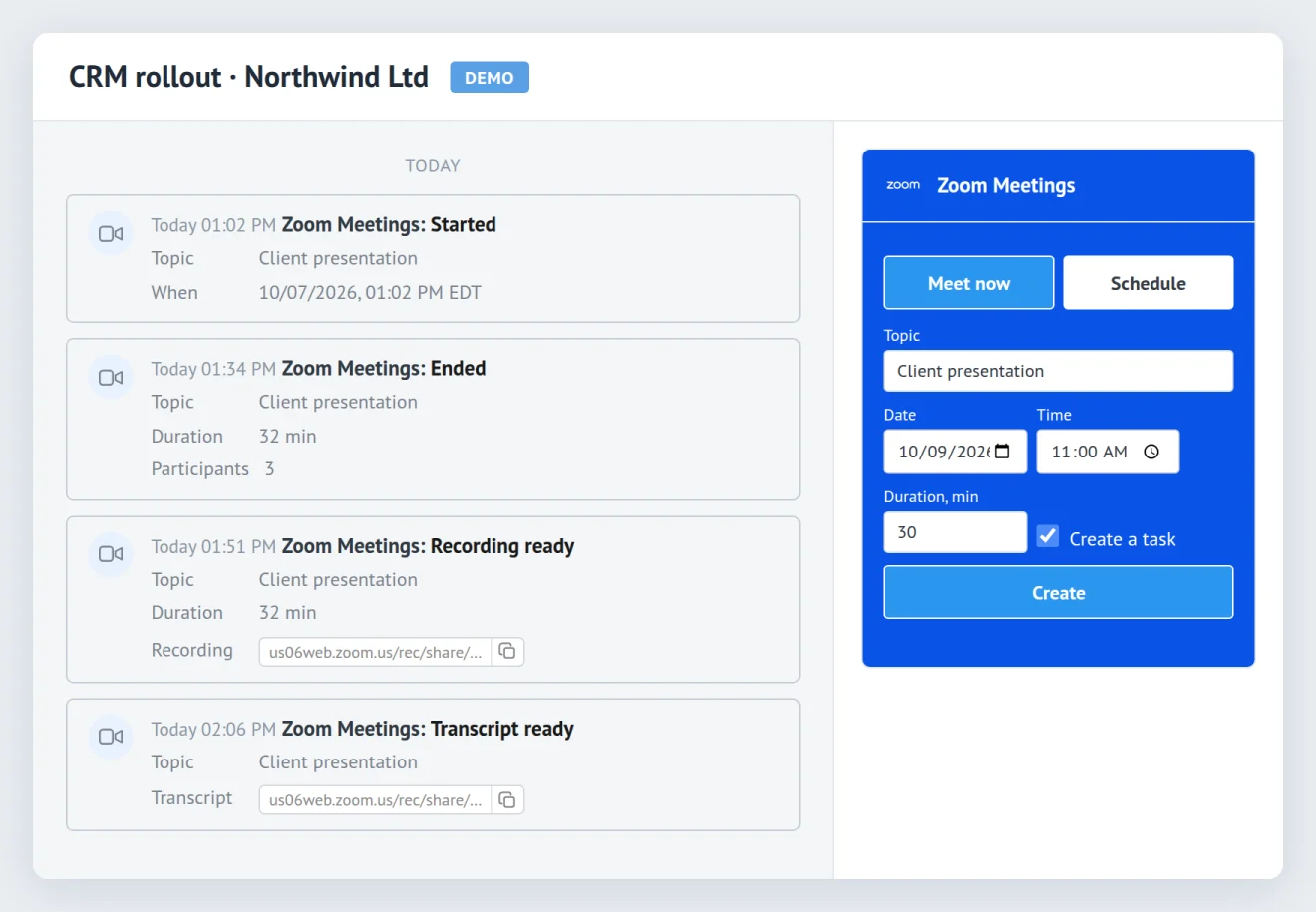
Task: Click the Recording URL text box
Action: (375, 652)
